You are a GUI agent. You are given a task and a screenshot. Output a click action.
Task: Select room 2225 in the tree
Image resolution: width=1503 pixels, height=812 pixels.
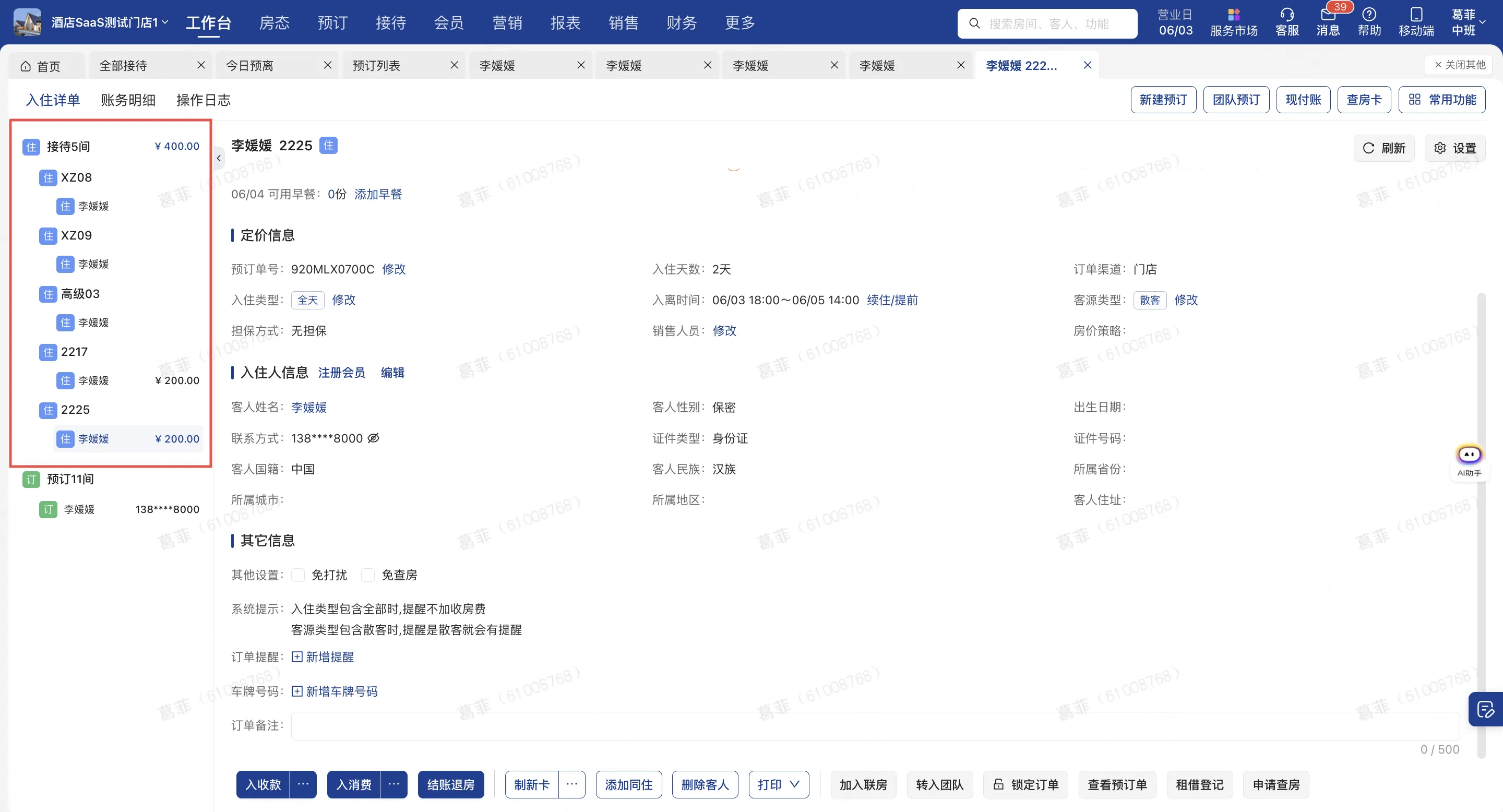(75, 410)
